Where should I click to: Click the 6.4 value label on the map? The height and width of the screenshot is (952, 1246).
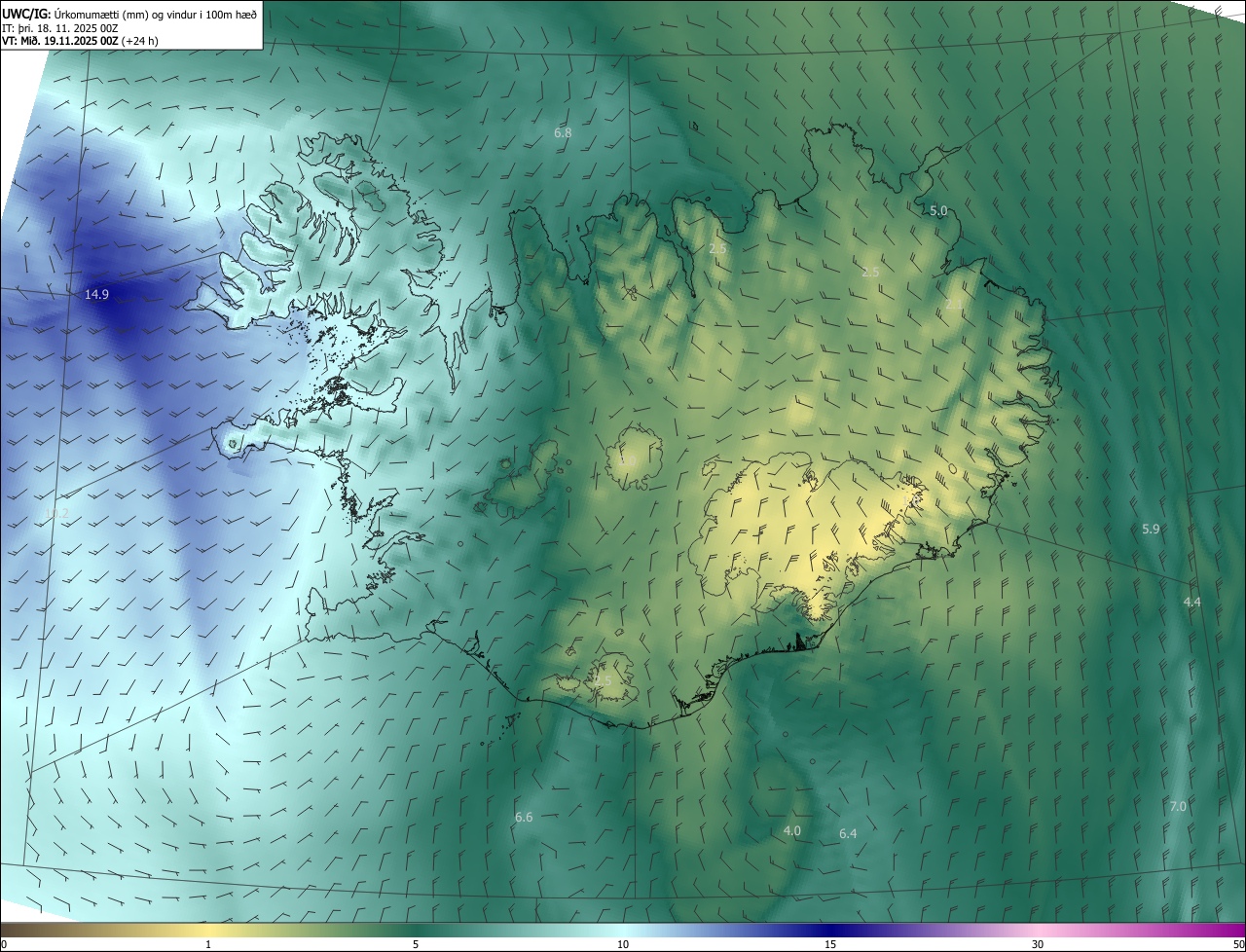[x=848, y=833]
